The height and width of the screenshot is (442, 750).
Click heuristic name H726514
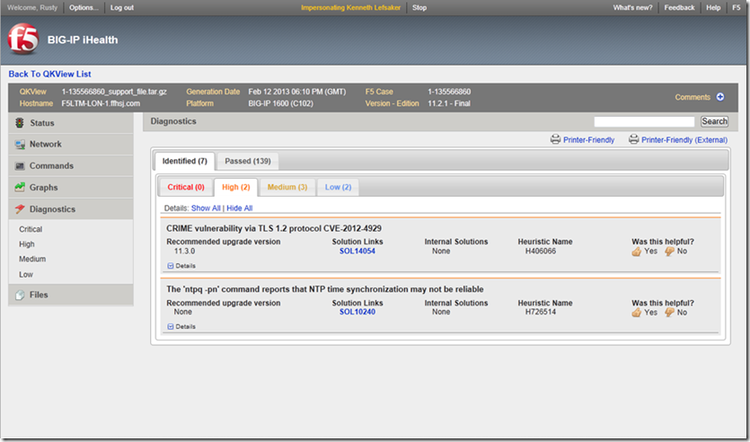(540, 312)
